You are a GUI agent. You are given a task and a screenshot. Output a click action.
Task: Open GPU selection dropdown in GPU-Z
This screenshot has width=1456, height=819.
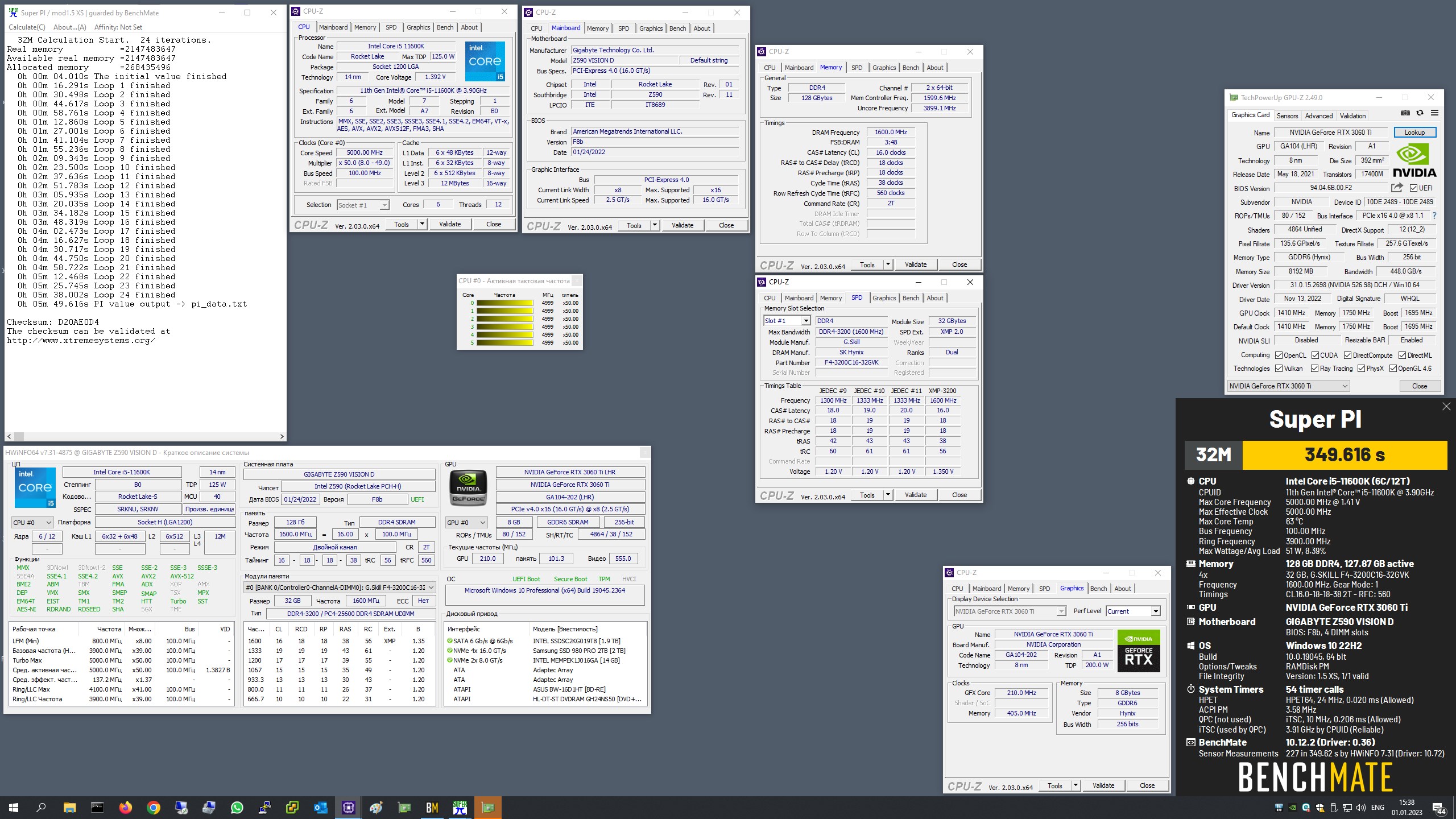point(1288,386)
